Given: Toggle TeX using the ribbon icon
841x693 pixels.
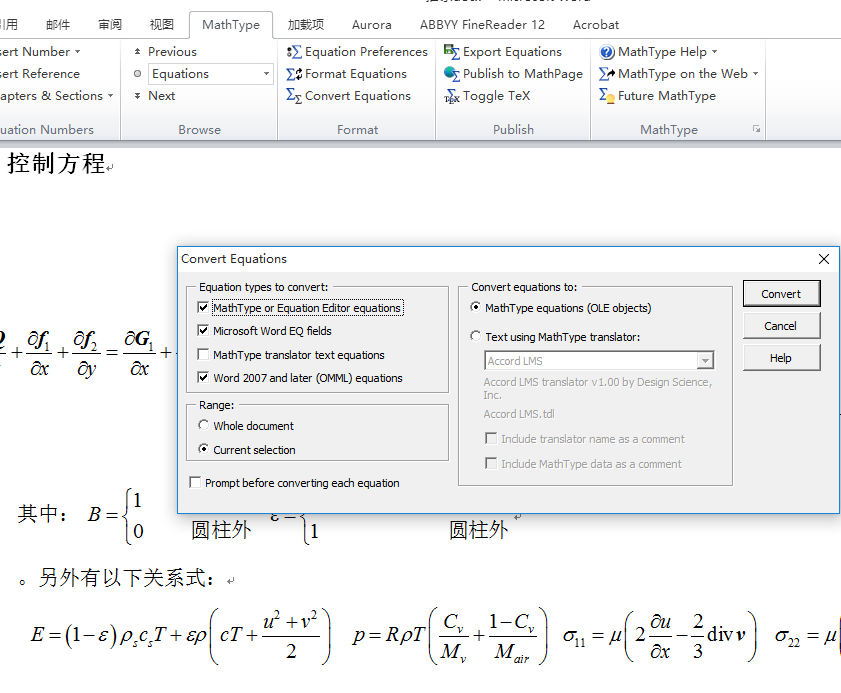Looking at the screenshot, I should (452, 96).
